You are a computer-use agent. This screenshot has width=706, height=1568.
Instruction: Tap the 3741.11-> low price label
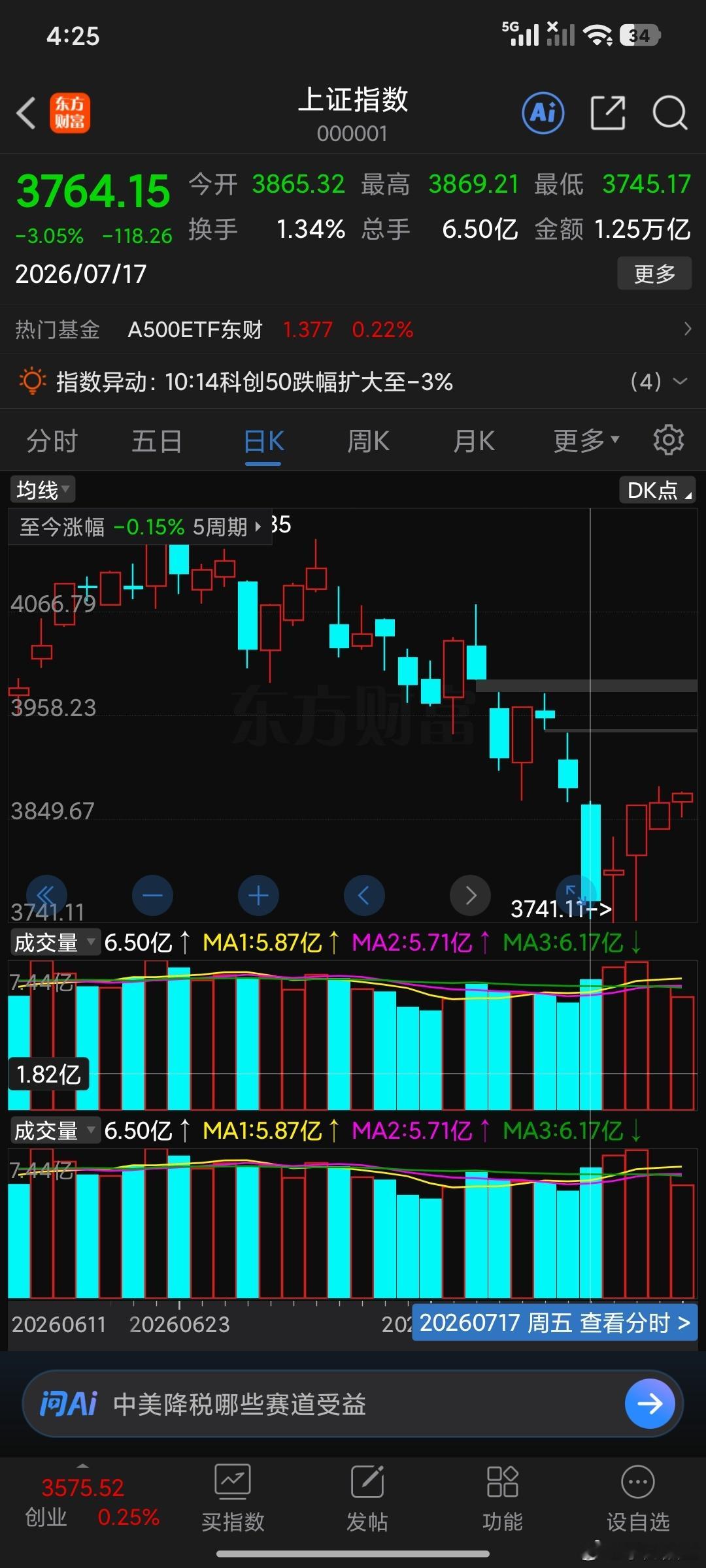(x=560, y=908)
